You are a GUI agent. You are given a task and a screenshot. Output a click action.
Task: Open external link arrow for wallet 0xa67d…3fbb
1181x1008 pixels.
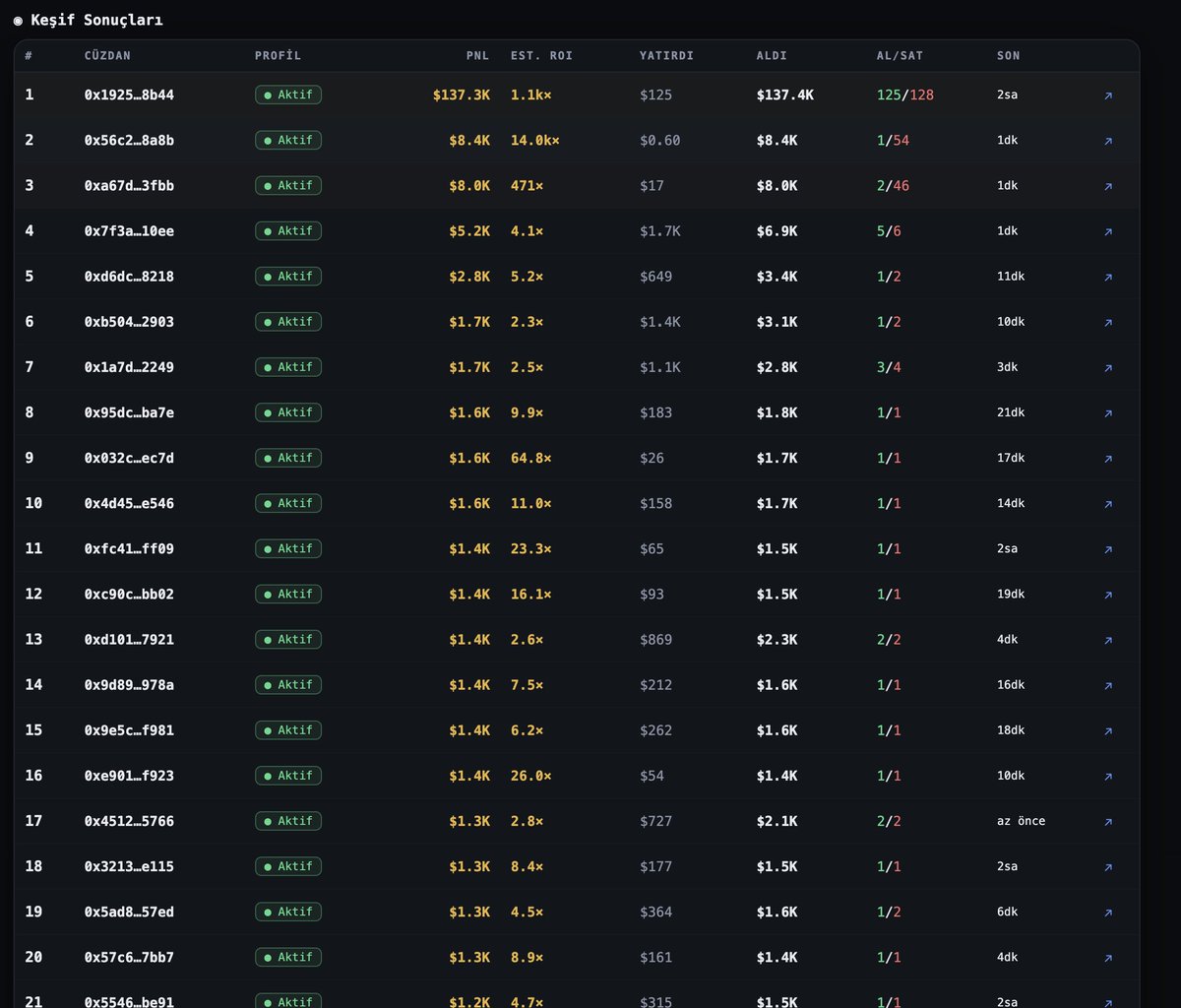point(1108,186)
